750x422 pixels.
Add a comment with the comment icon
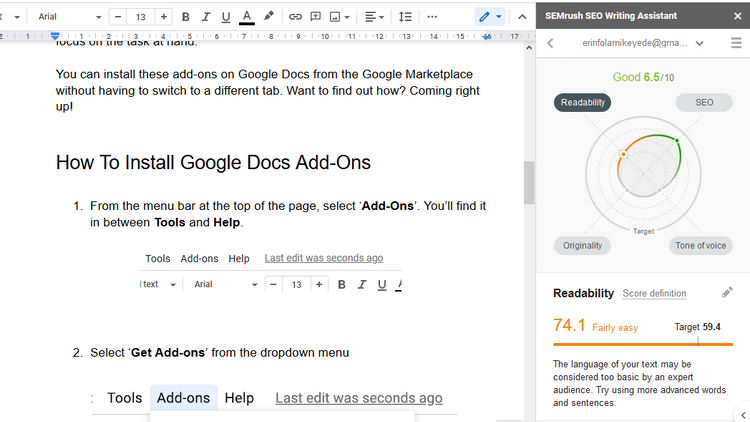[x=315, y=17]
